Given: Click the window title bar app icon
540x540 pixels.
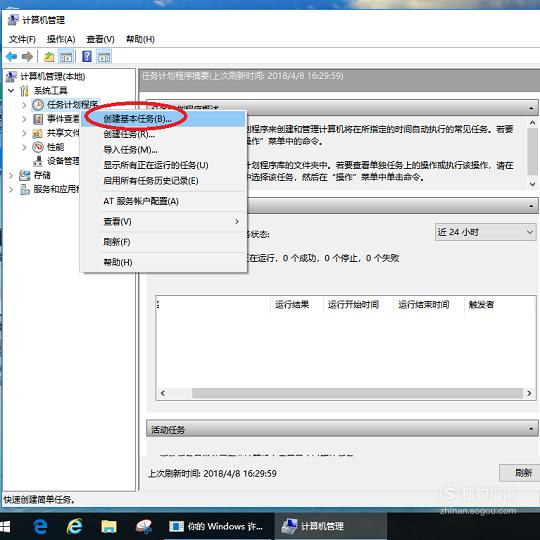Looking at the screenshot, I should (13, 20).
